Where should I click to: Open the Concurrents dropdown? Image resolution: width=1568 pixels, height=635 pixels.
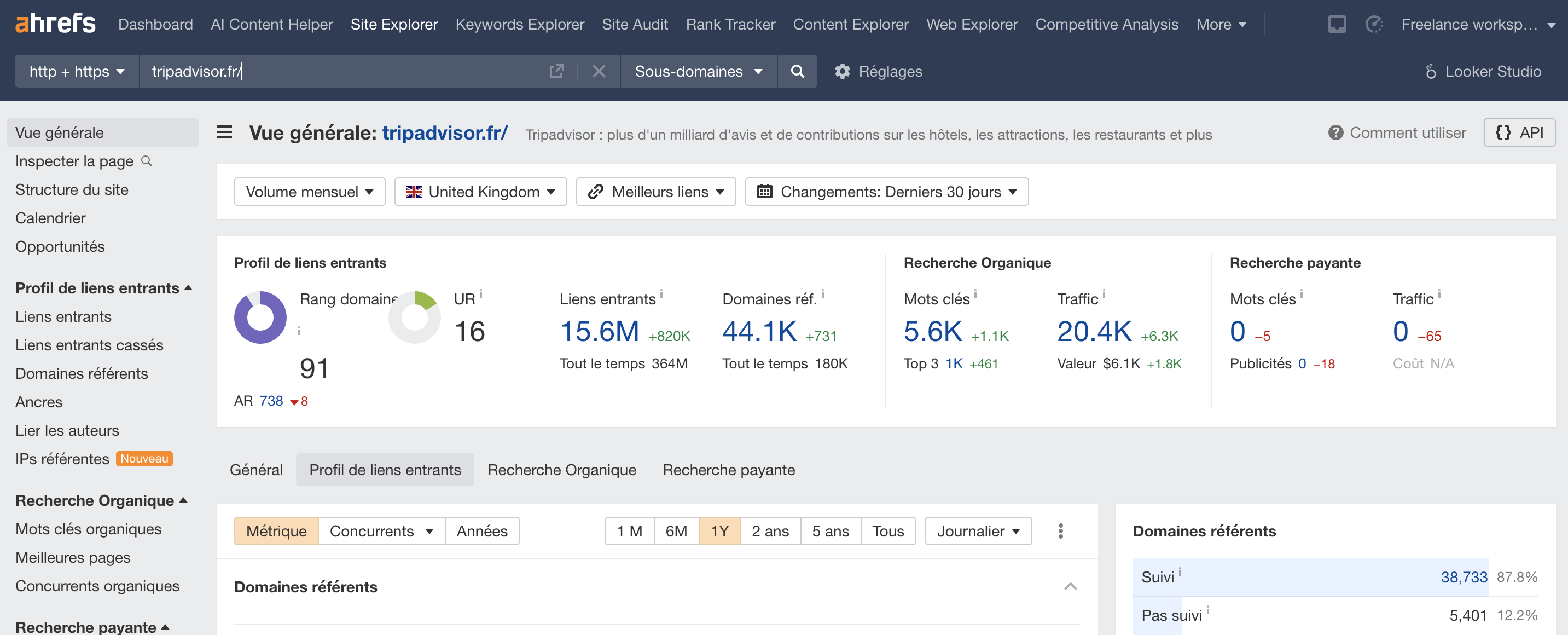coord(382,531)
